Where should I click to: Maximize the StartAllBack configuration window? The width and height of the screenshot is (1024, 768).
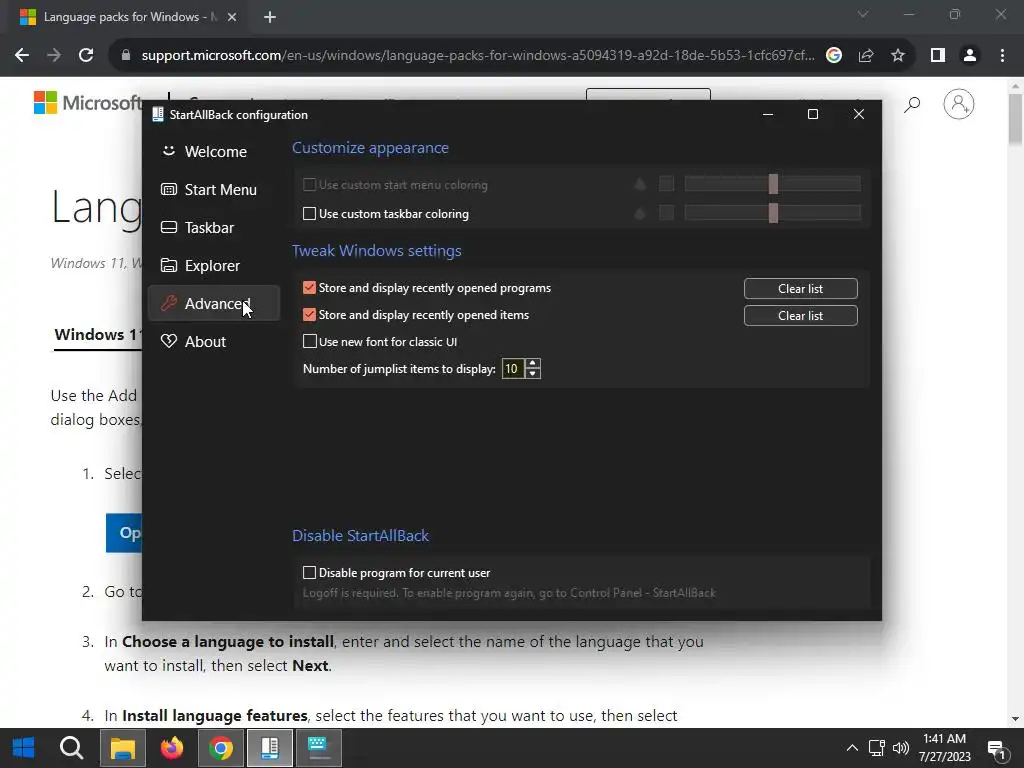point(813,114)
